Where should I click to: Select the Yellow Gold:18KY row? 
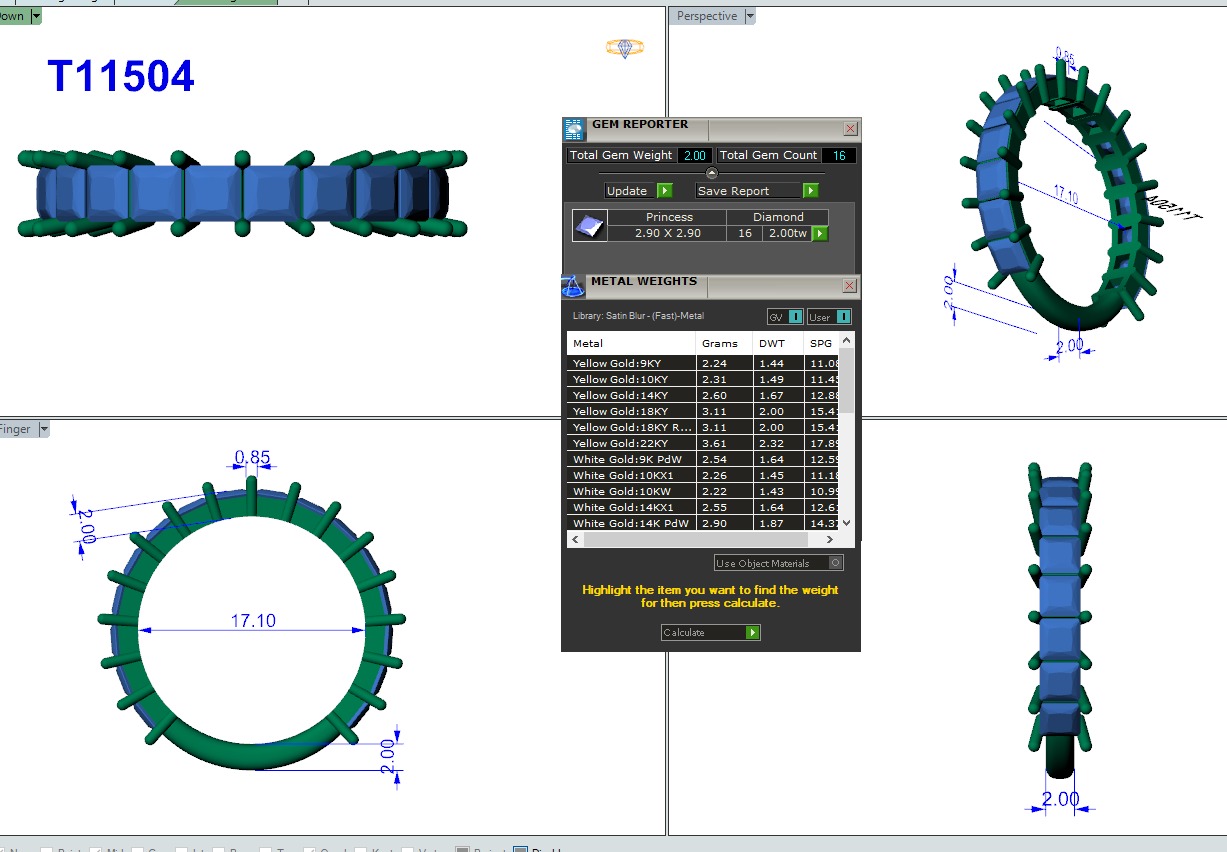pyautogui.click(x=630, y=411)
